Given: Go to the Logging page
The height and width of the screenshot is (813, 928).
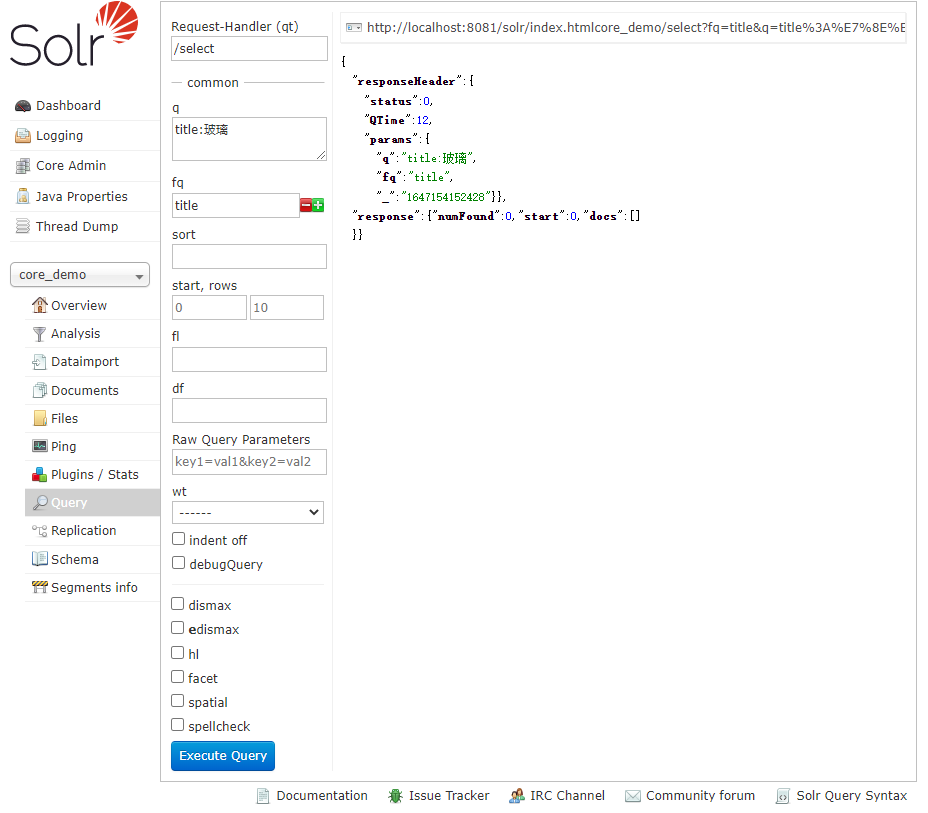Looking at the screenshot, I should [x=59, y=136].
